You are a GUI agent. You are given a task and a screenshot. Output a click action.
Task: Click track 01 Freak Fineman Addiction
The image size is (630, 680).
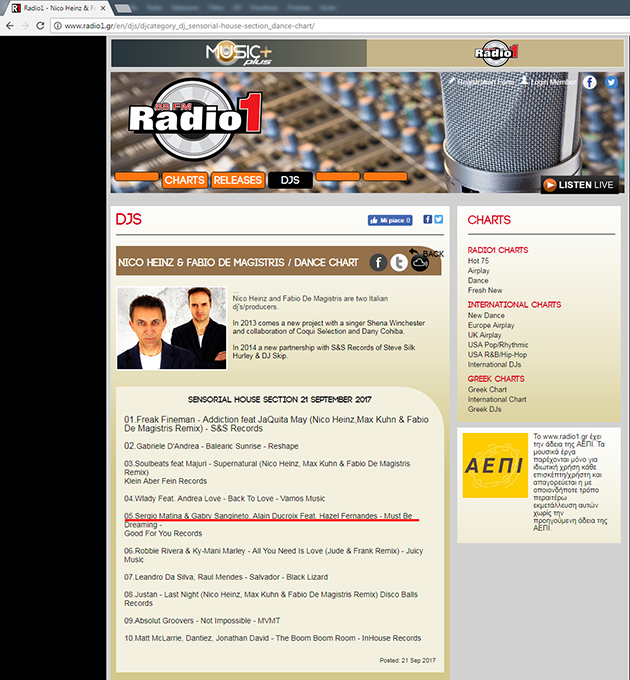(x=277, y=424)
